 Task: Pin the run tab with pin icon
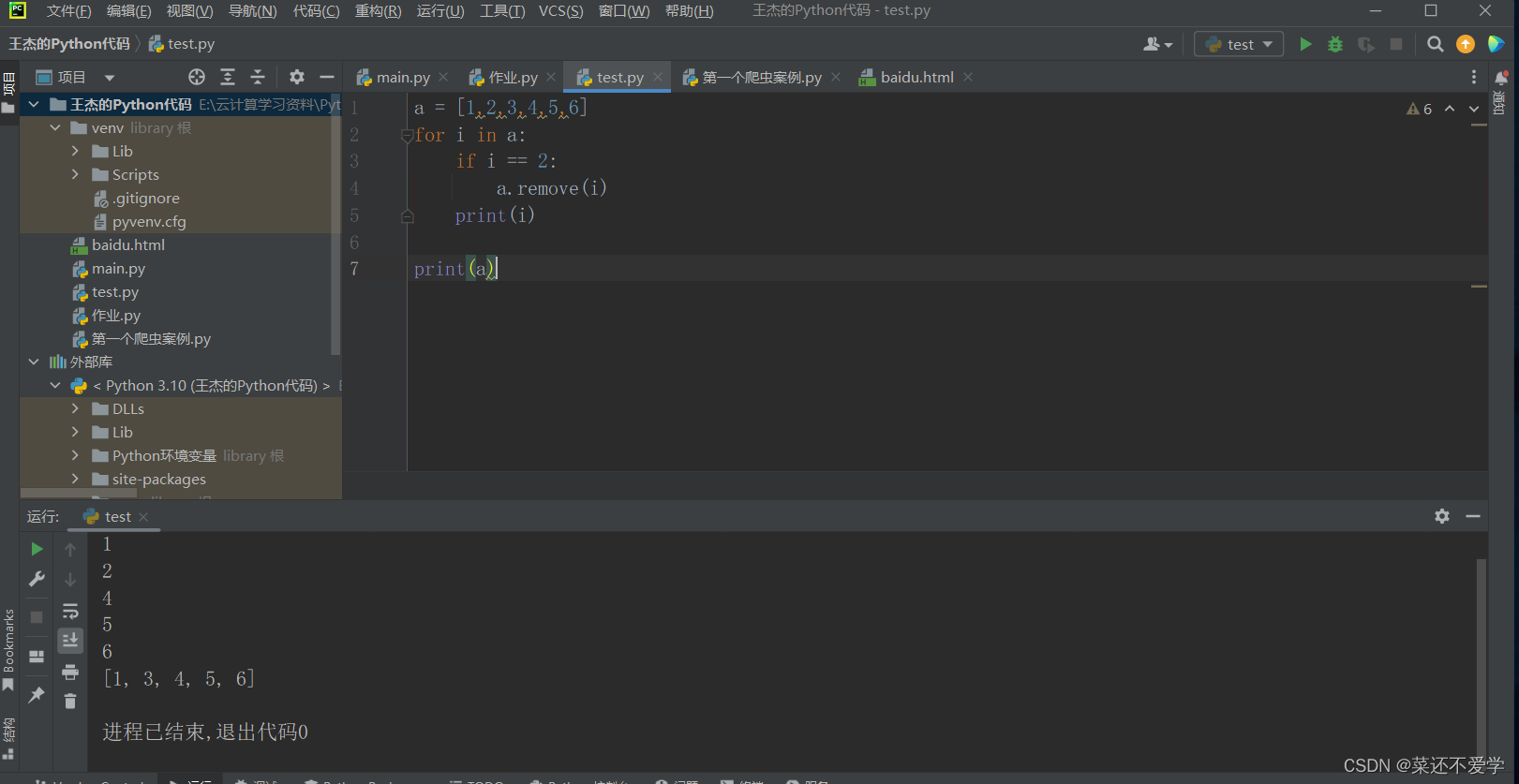coord(37,694)
